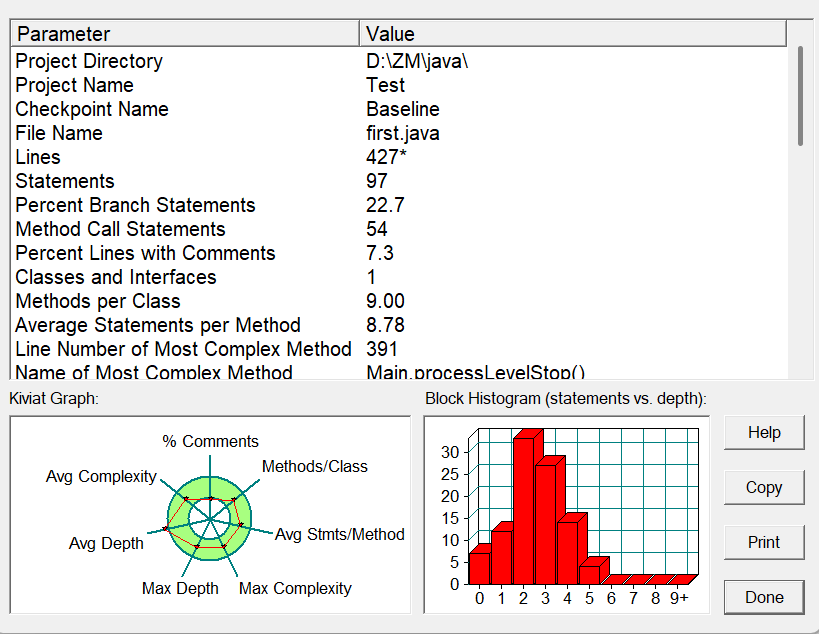Close the dialog with Done

click(x=764, y=597)
